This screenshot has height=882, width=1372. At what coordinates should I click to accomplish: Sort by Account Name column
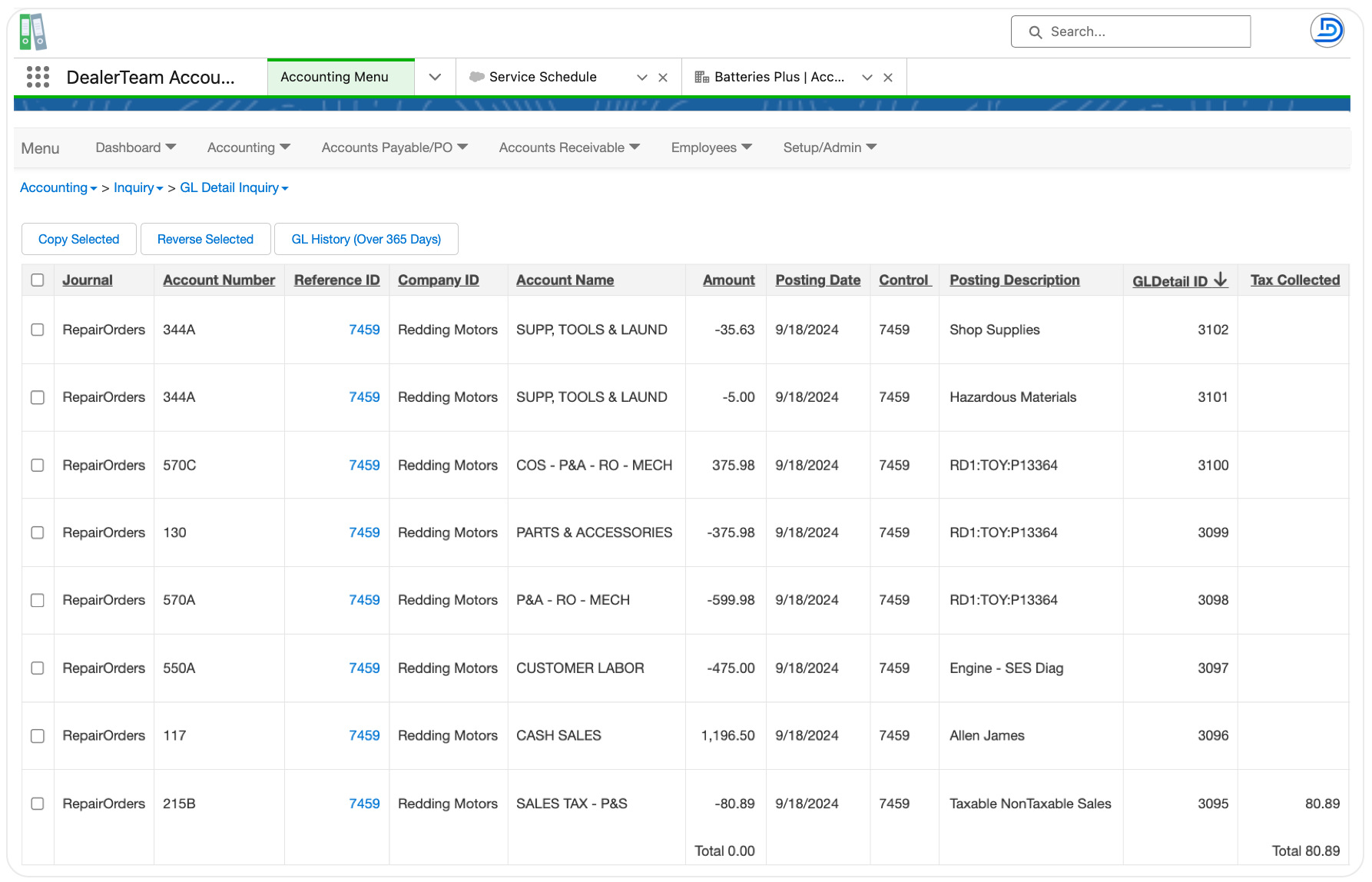point(565,280)
